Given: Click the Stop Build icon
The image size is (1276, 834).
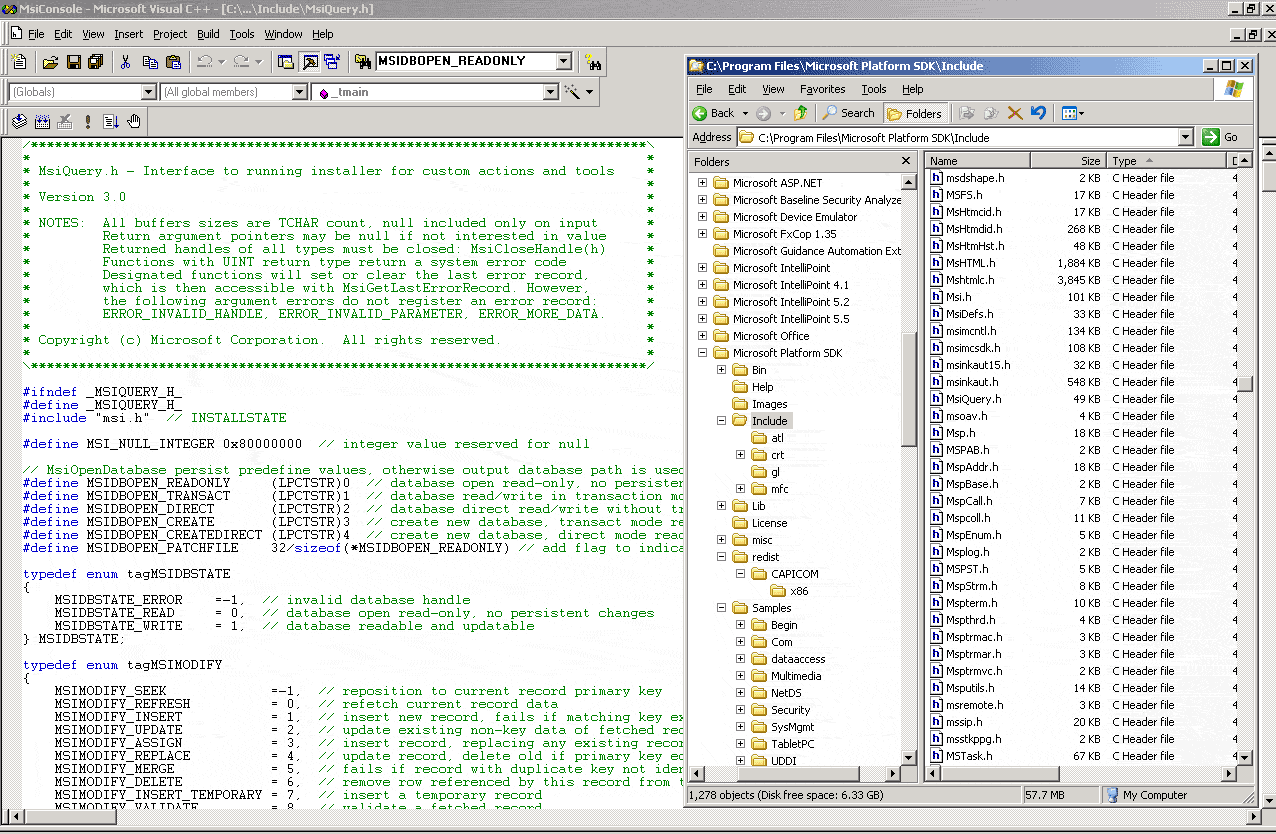Looking at the screenshot, I should pos(65,122).
